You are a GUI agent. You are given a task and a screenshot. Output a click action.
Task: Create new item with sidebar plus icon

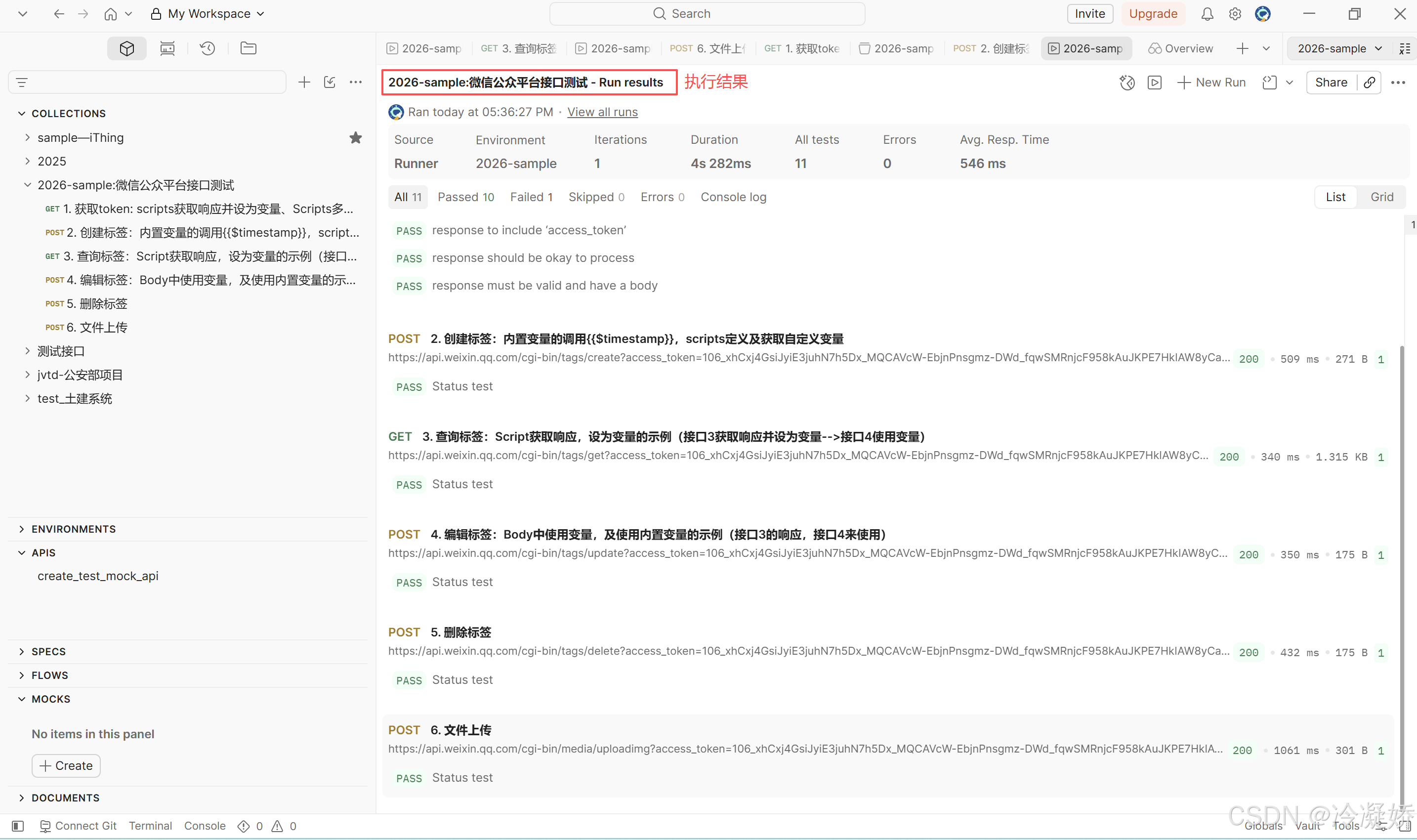(304, 83)
